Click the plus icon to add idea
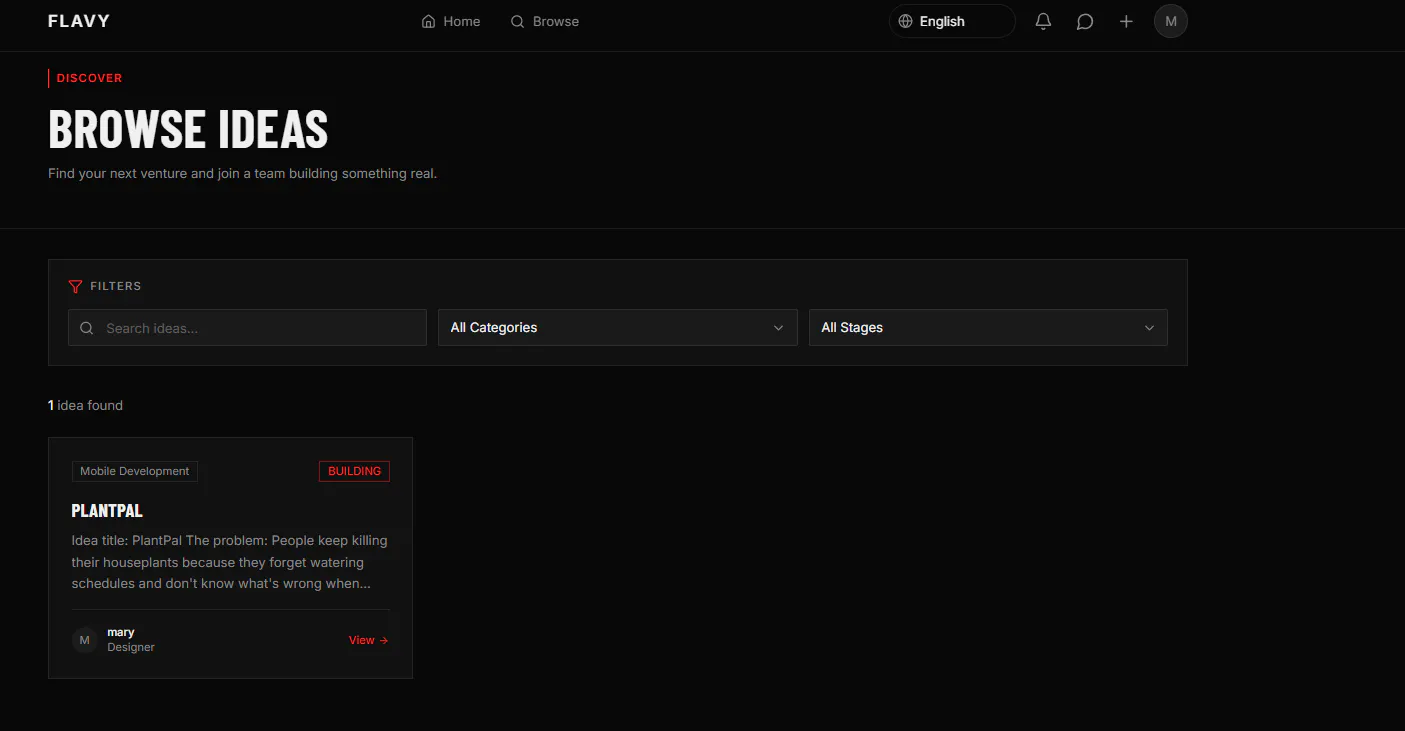1405x731 pixels. click(1126, 21)
